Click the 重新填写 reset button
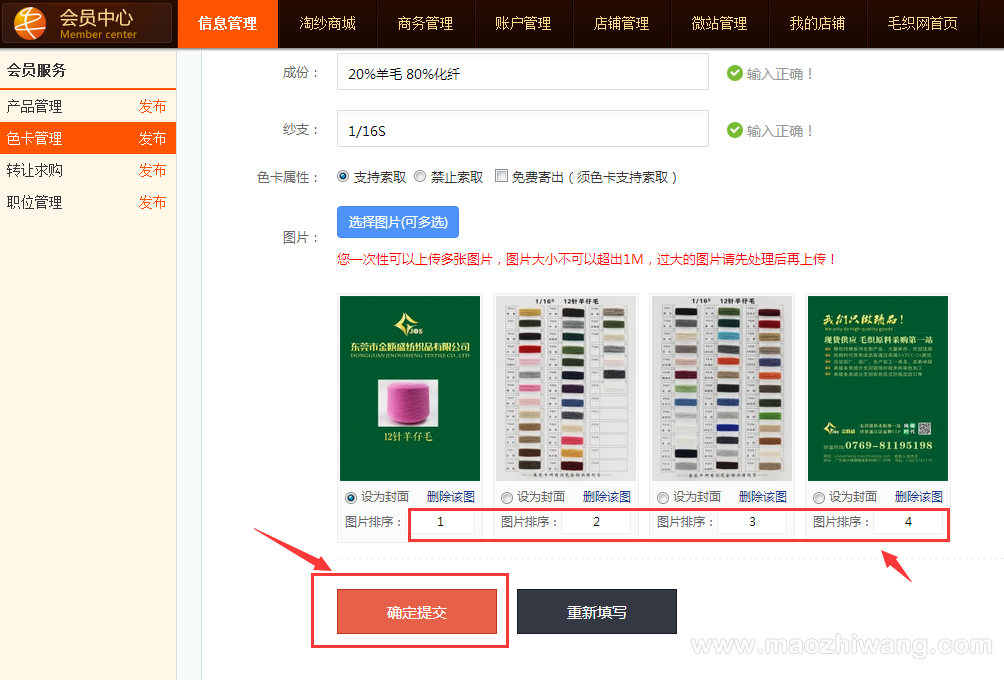1004x680 pixels. (596, 612)
